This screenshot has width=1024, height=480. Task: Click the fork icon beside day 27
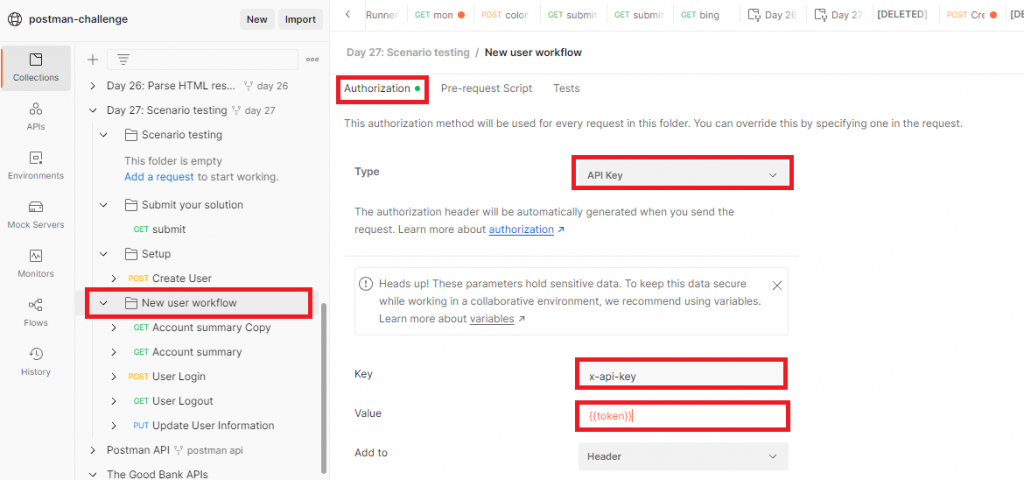236,110
